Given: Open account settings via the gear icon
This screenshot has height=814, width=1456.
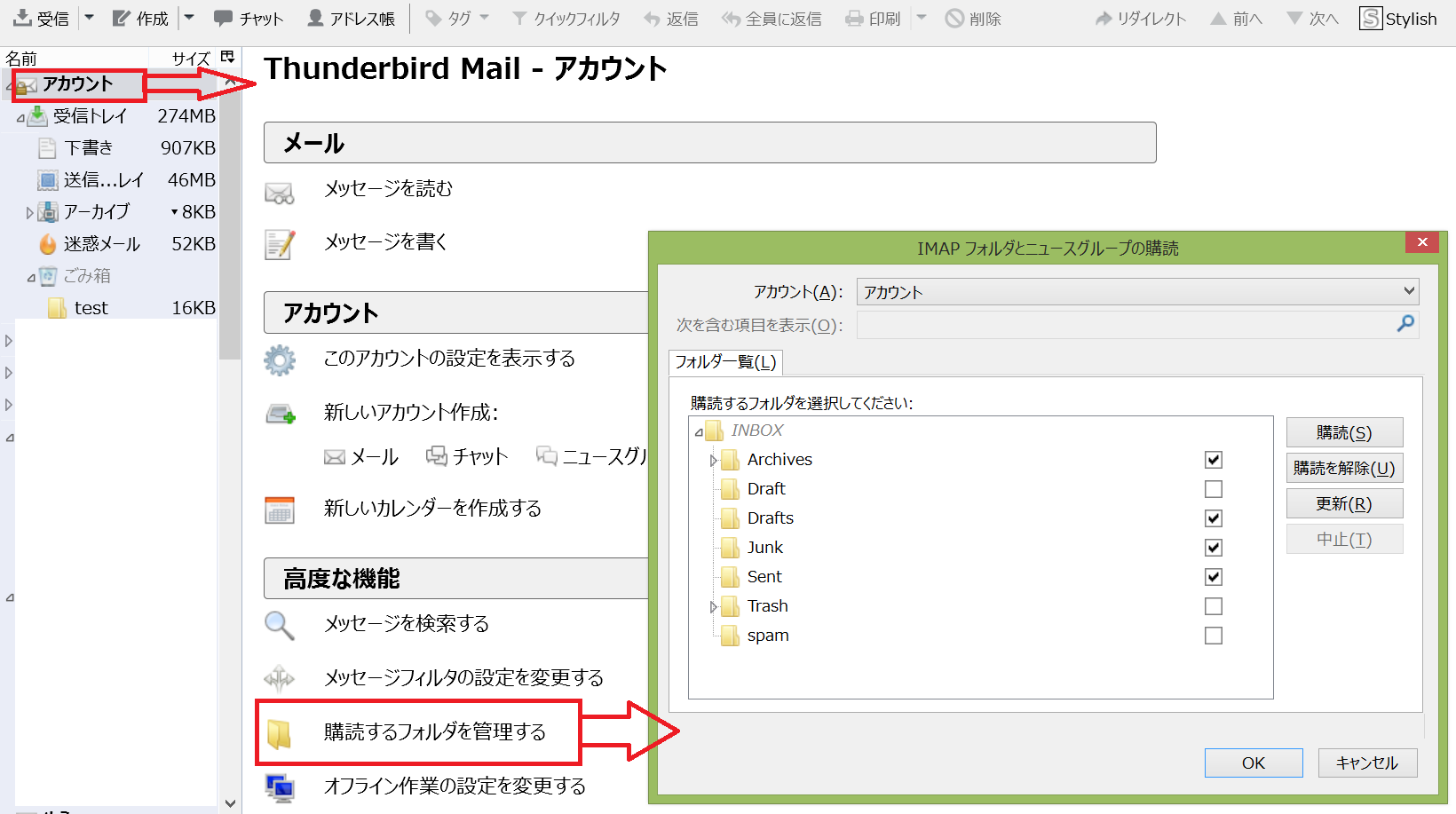Looking at the screenshot, I should pos(280,360).
